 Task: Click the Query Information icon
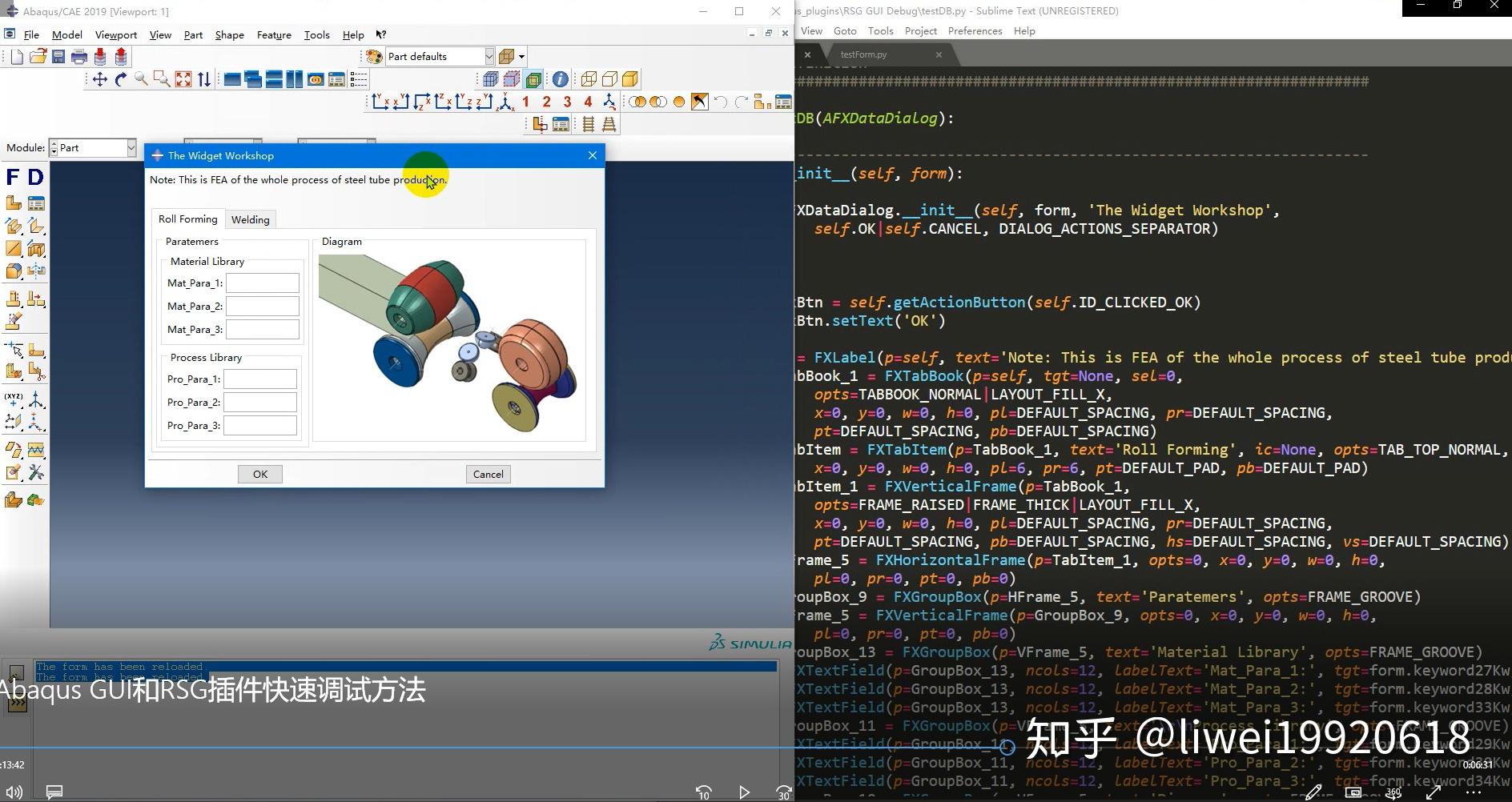click(x=560, y=79)
